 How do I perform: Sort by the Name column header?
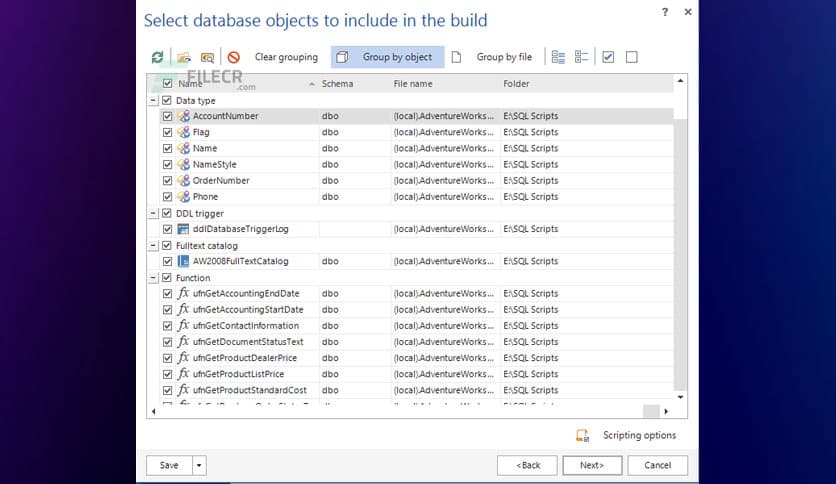point(246,84)
